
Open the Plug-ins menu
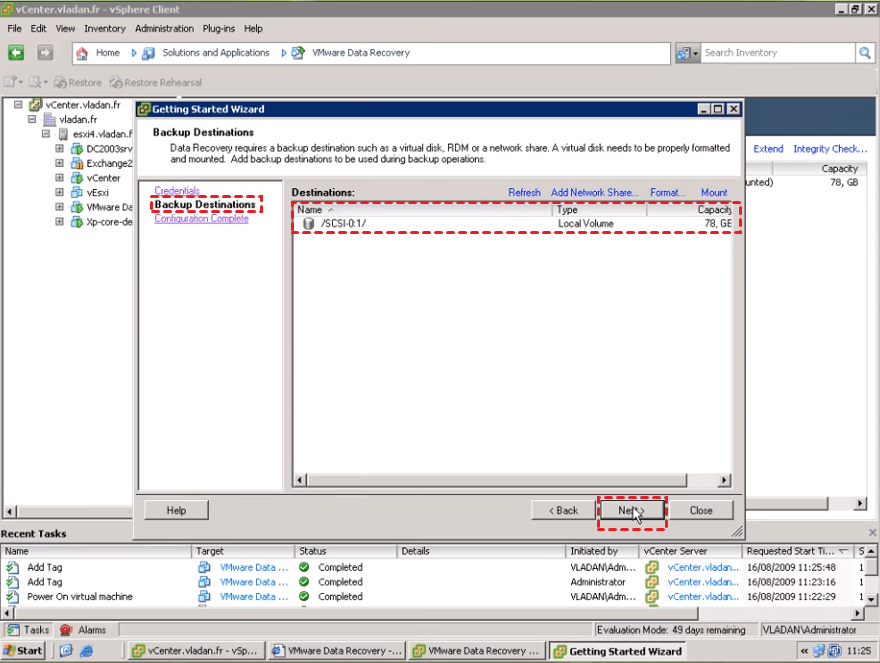pyautogui.click(x=218, y=29)
